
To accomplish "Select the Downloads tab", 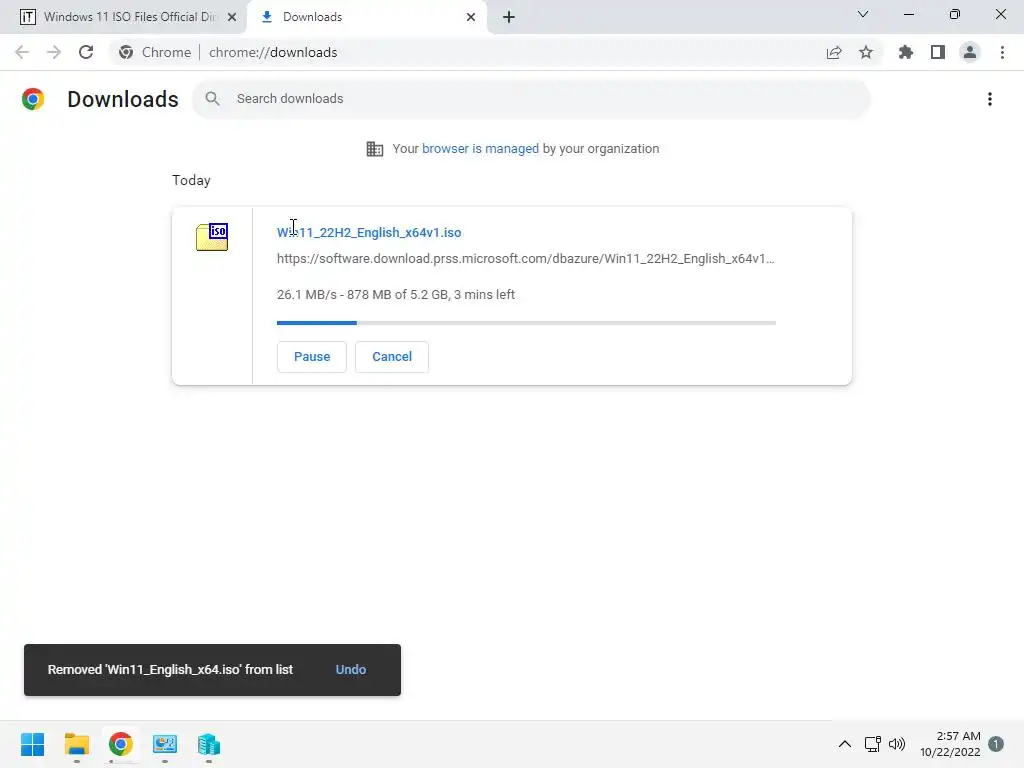I will pyautogui.click(x=367, y=17).
